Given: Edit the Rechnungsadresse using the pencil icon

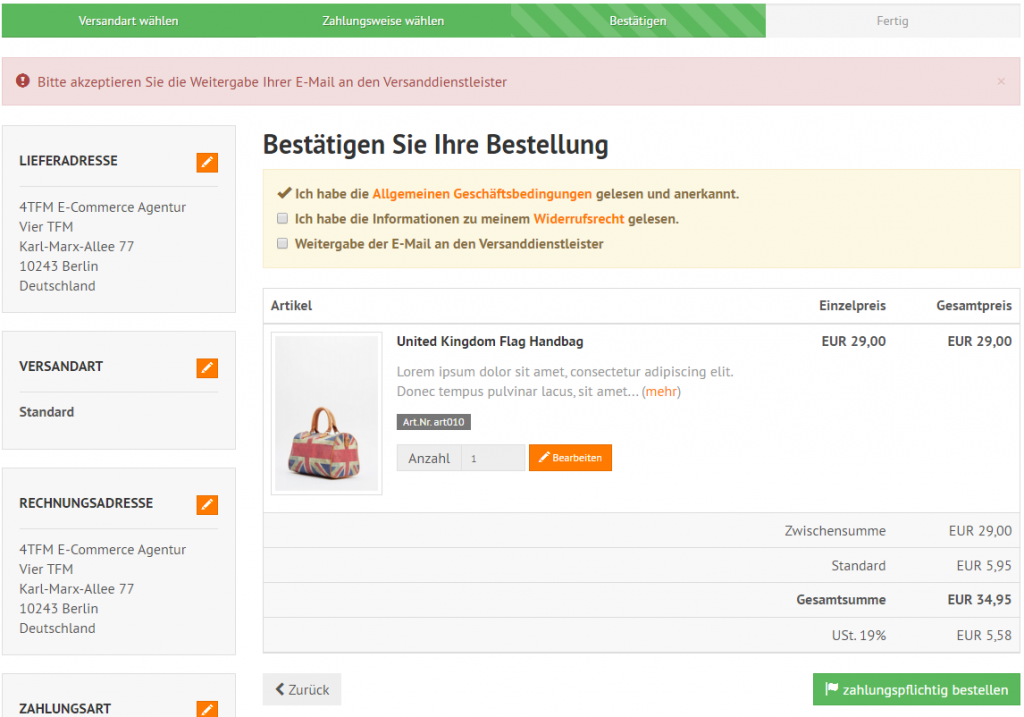Looking at the screenshot, I should (x=207, y=505).
